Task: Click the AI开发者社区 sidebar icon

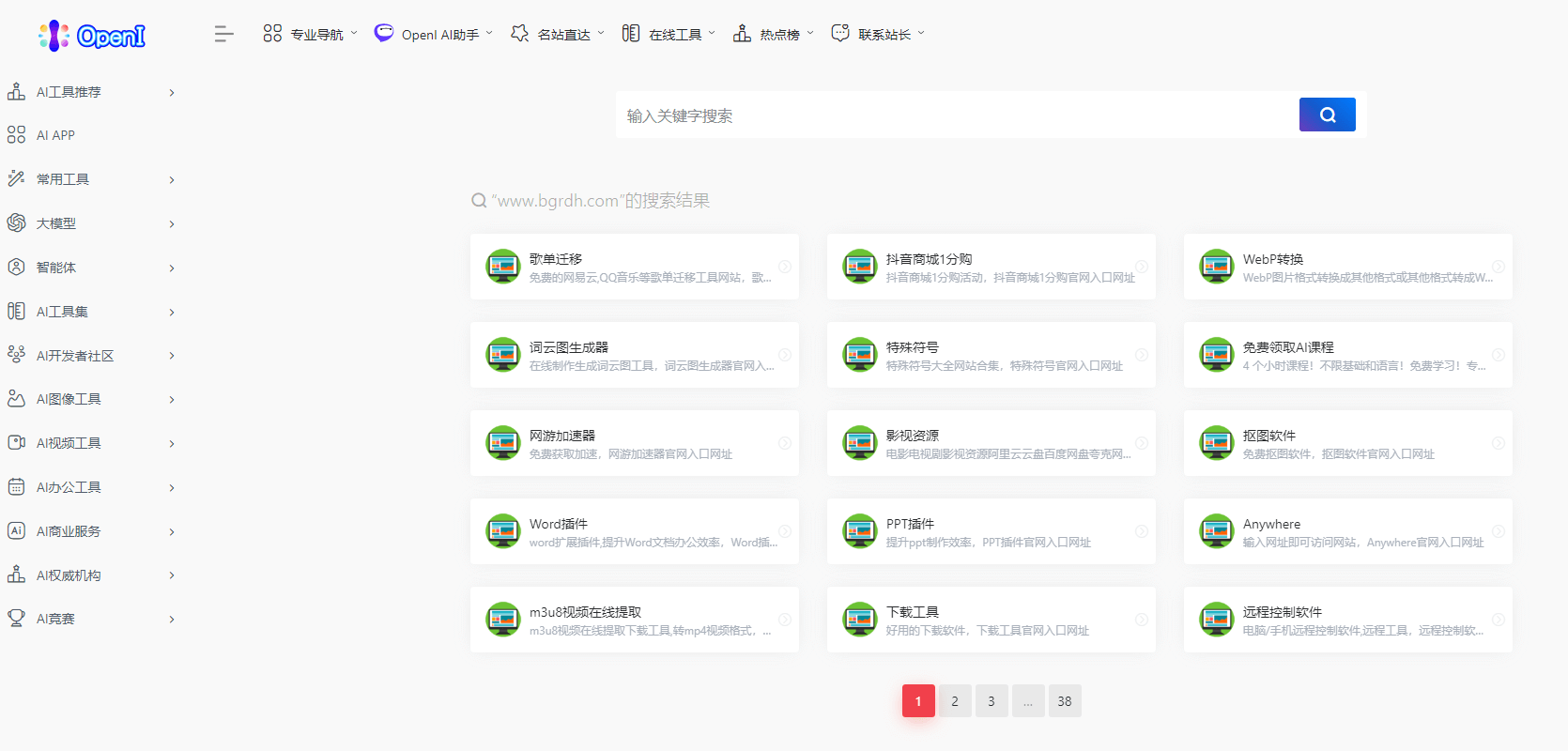Action: (16, 355)
